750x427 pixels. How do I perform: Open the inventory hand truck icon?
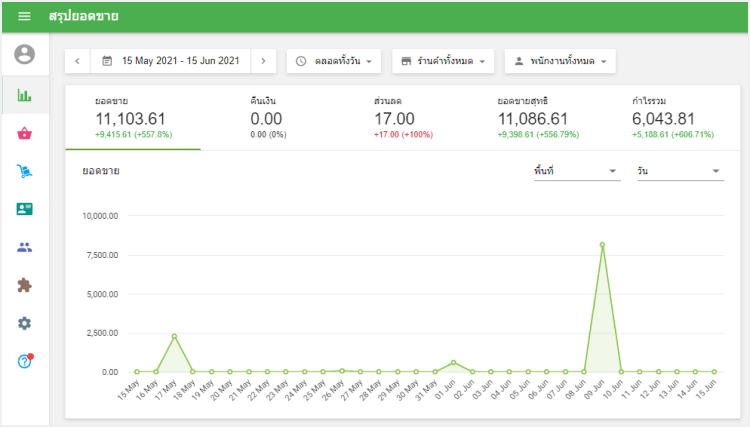pos(24,171)
